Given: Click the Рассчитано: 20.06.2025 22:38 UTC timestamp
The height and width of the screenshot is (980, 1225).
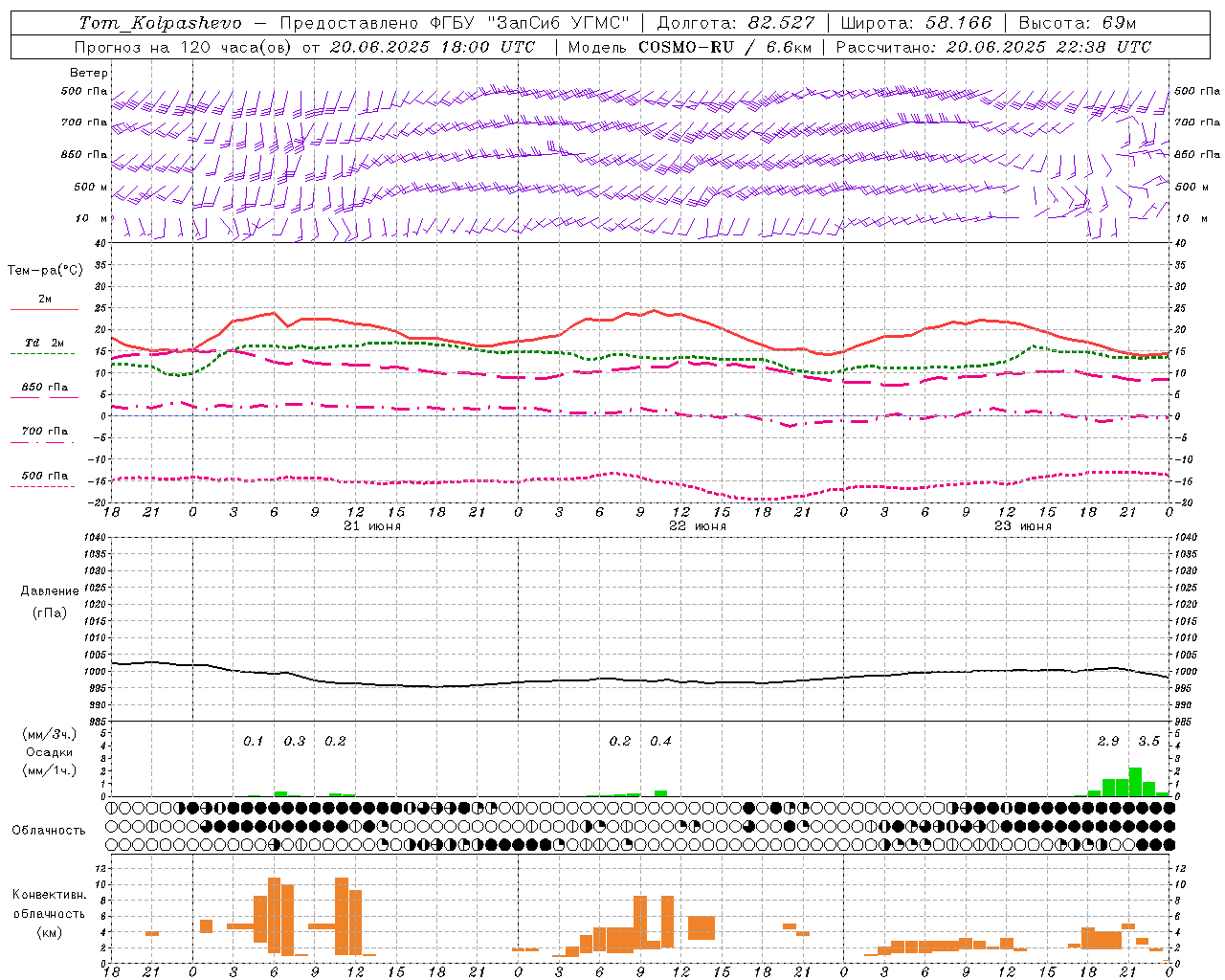Looking at the screenshot, I should point(993,46).
